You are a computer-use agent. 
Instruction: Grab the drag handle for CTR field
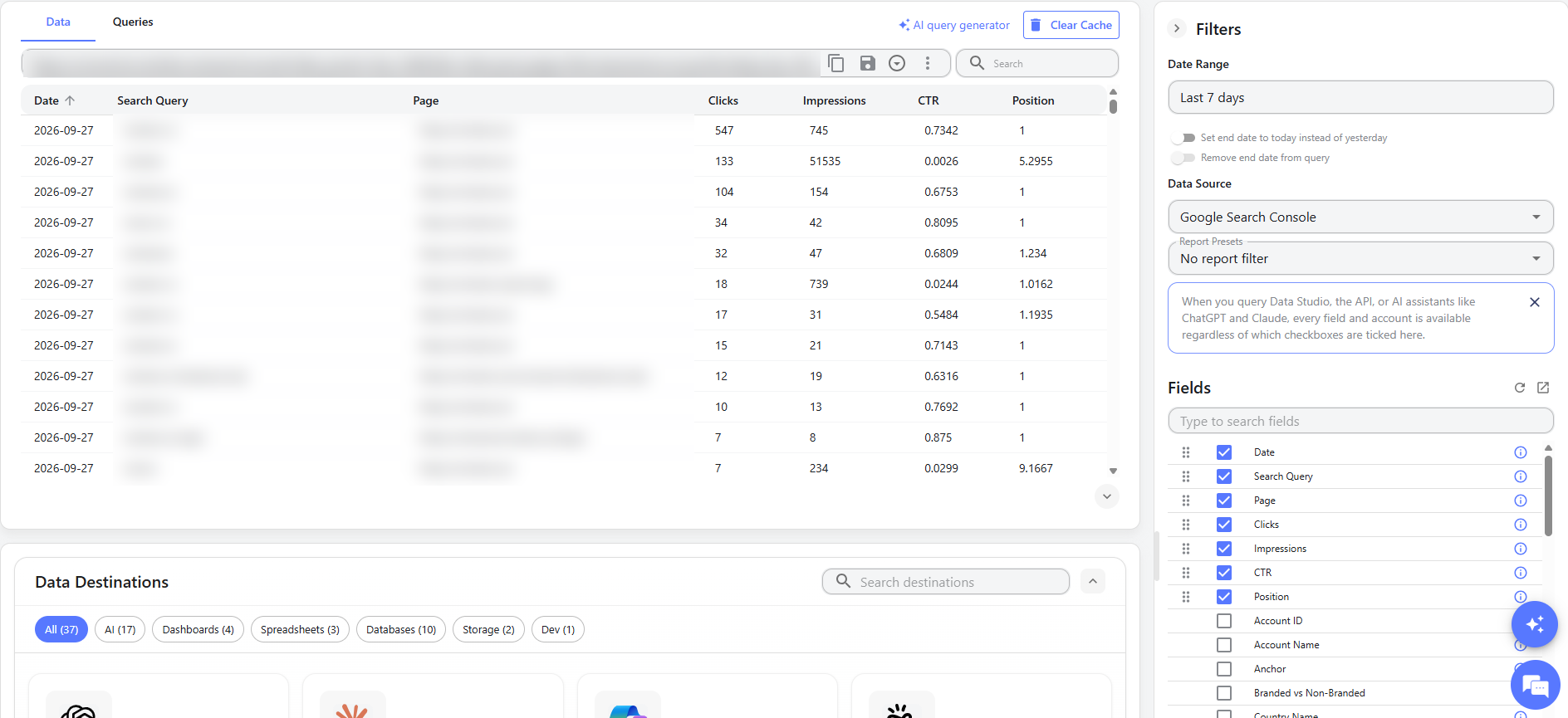pyautogui.click(x=1186, y=573)
